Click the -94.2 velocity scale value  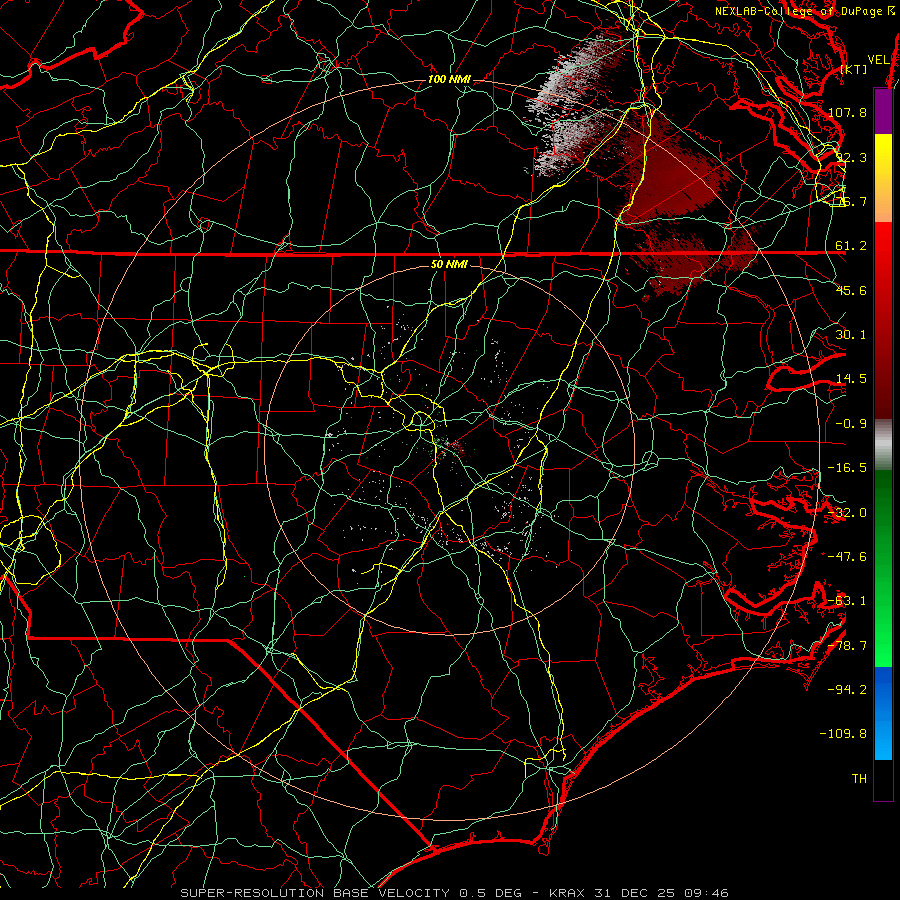click(848, 690)
